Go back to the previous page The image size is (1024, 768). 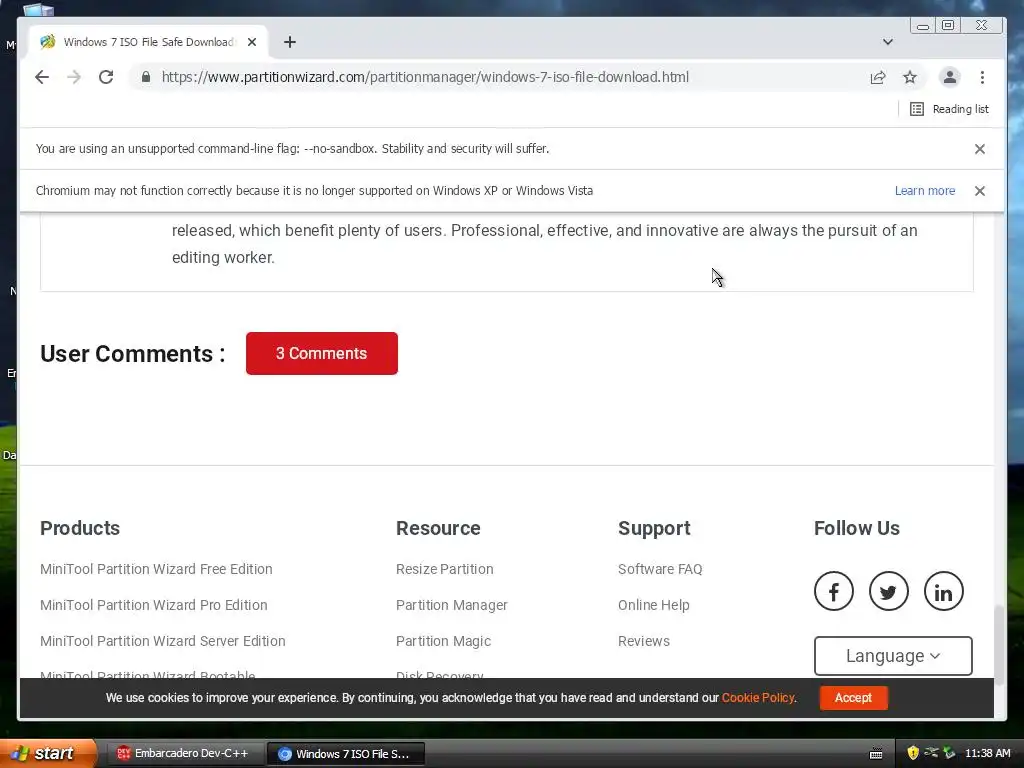click(x=42, y=77)
